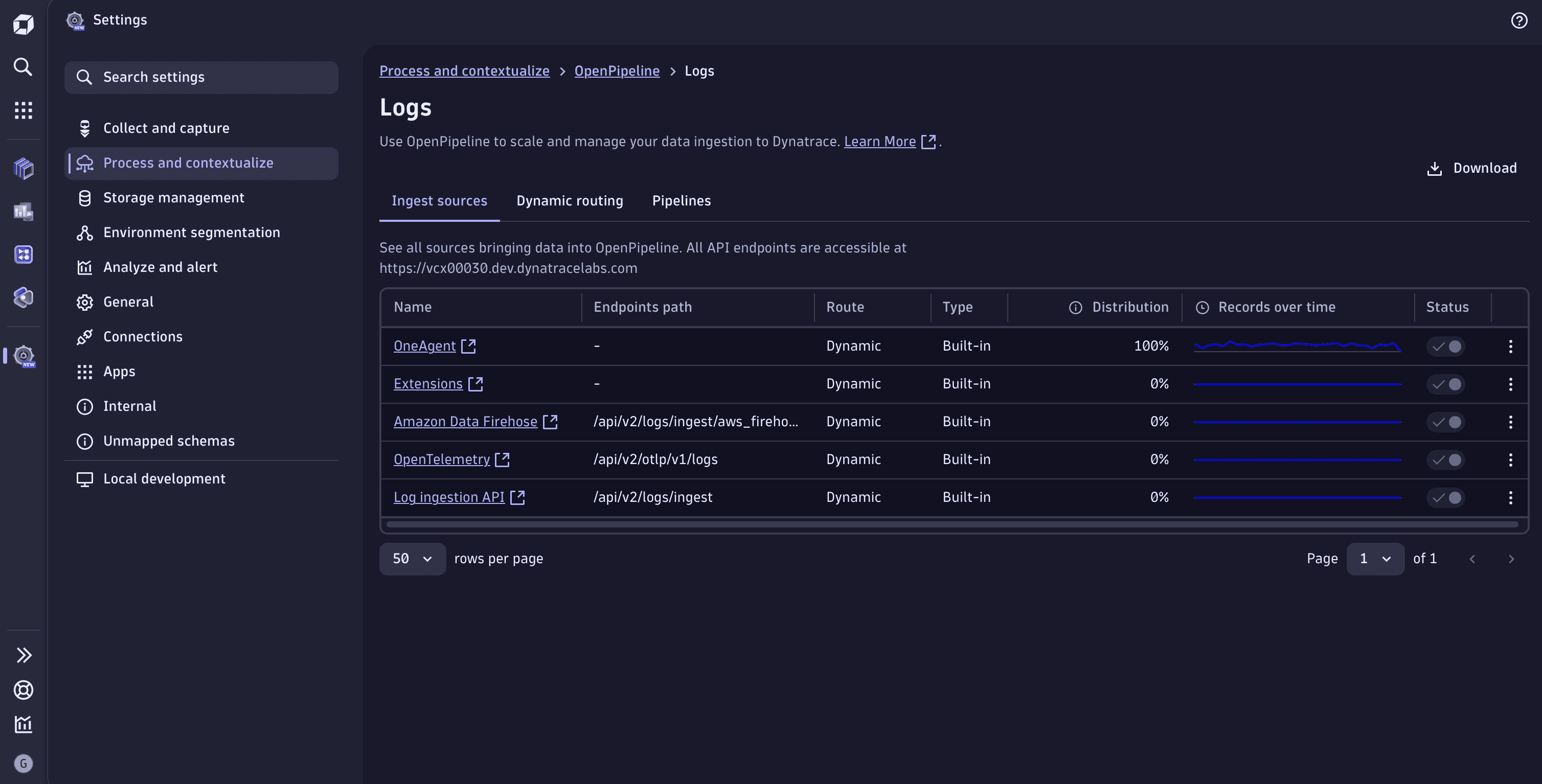Open the page number selector dropdown
Image resolution: width=1542 pixels, height=784 pixels.
point(1375,559)
